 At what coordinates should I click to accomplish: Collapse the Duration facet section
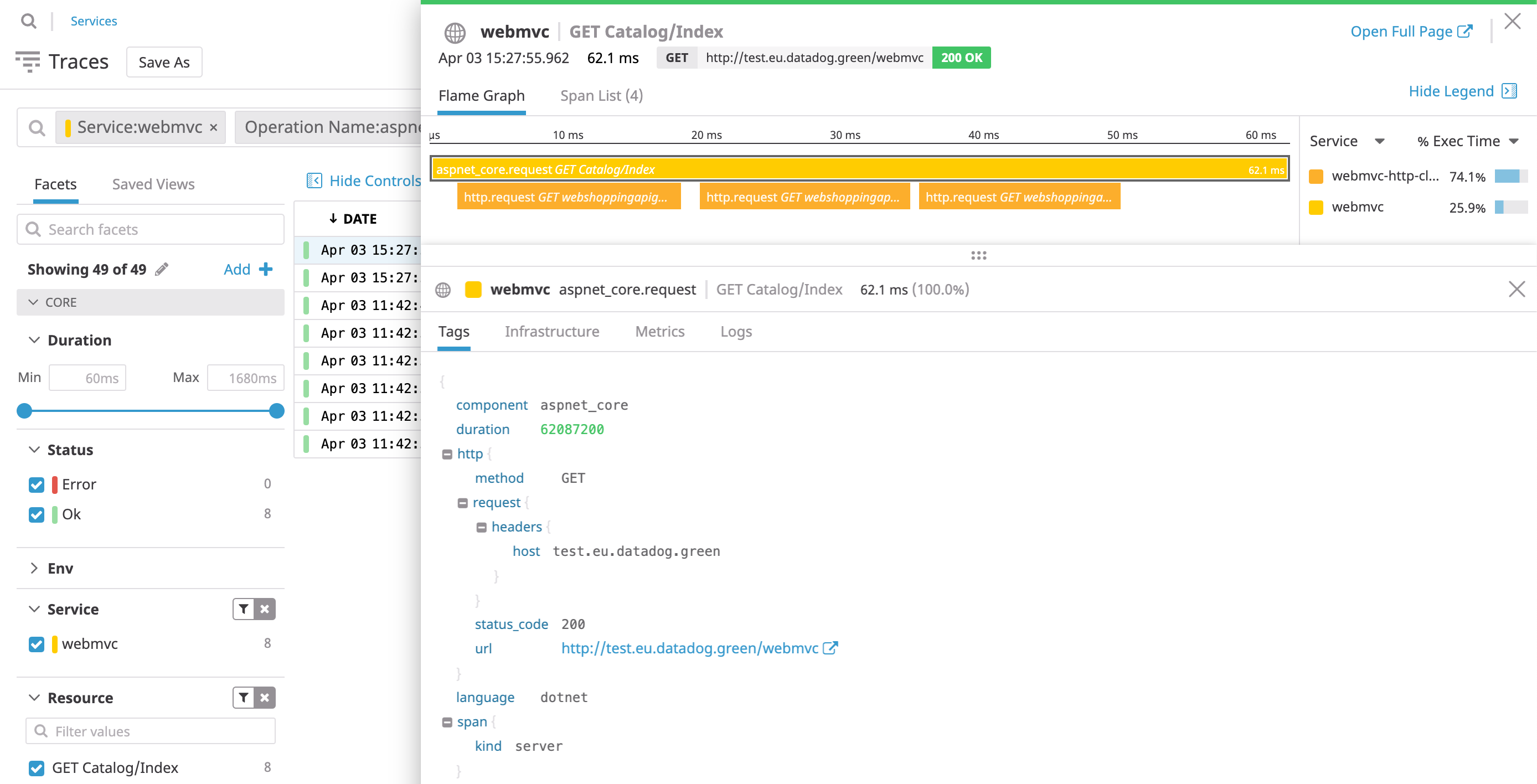[34, 339]
